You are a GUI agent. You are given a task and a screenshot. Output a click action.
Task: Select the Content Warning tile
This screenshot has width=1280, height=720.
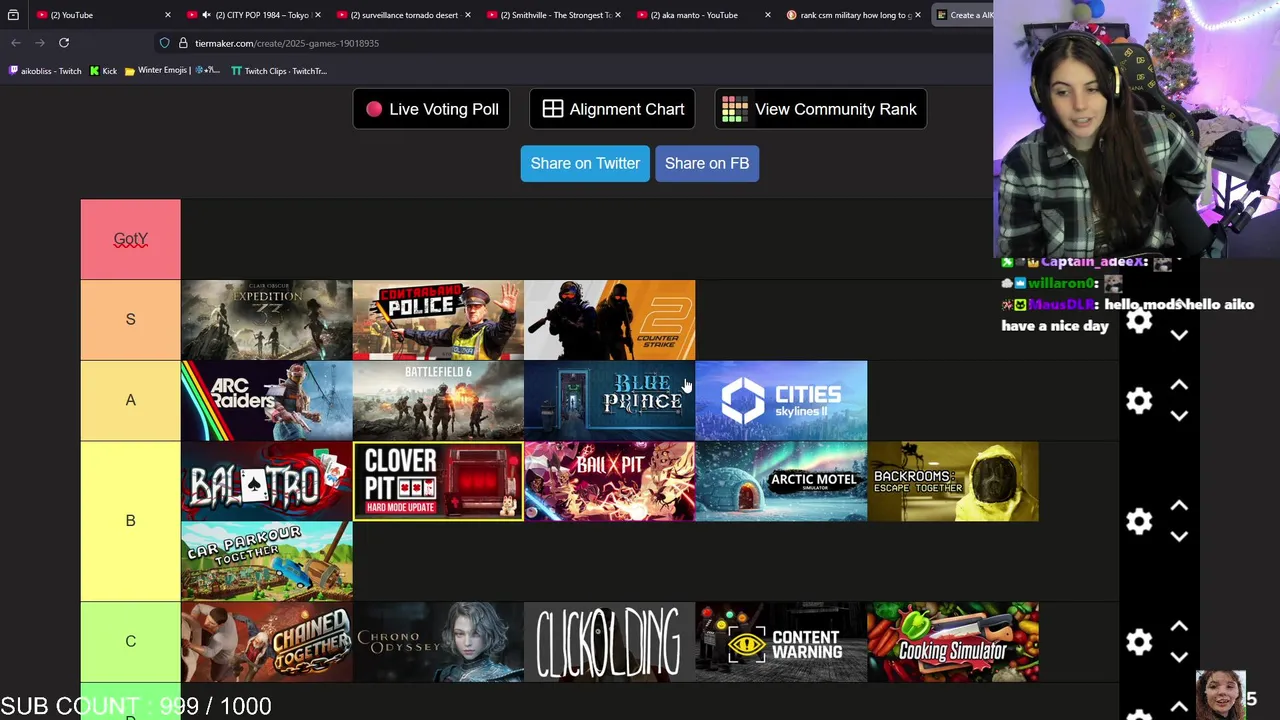pos(781,642)
